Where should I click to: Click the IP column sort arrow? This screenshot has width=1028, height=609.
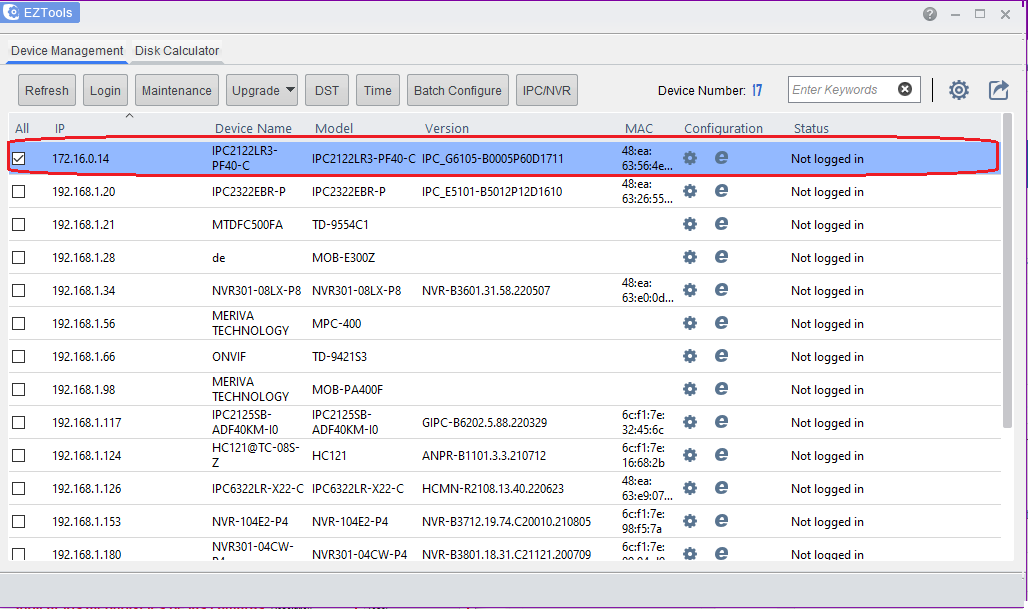130,116
